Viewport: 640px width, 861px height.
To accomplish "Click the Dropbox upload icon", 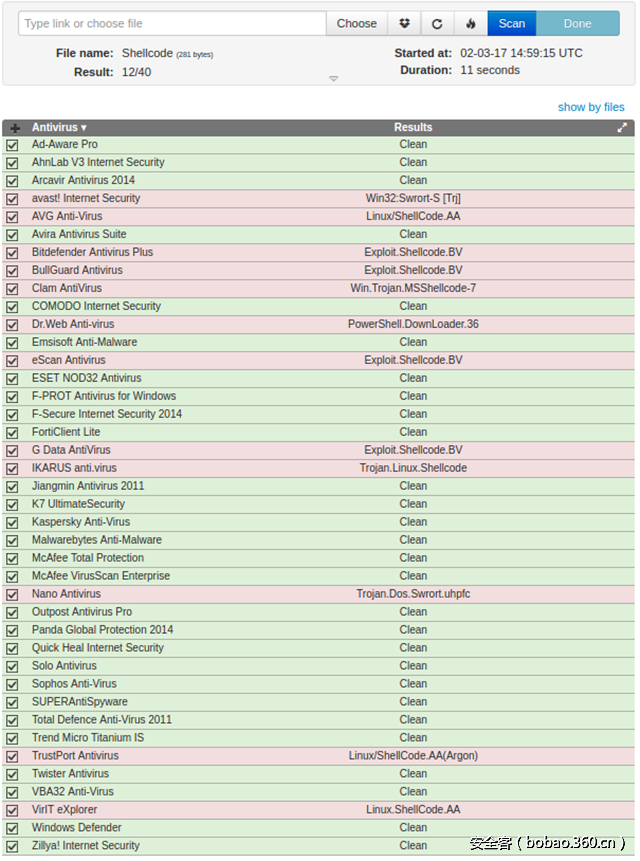I will [x=404, y=24].
